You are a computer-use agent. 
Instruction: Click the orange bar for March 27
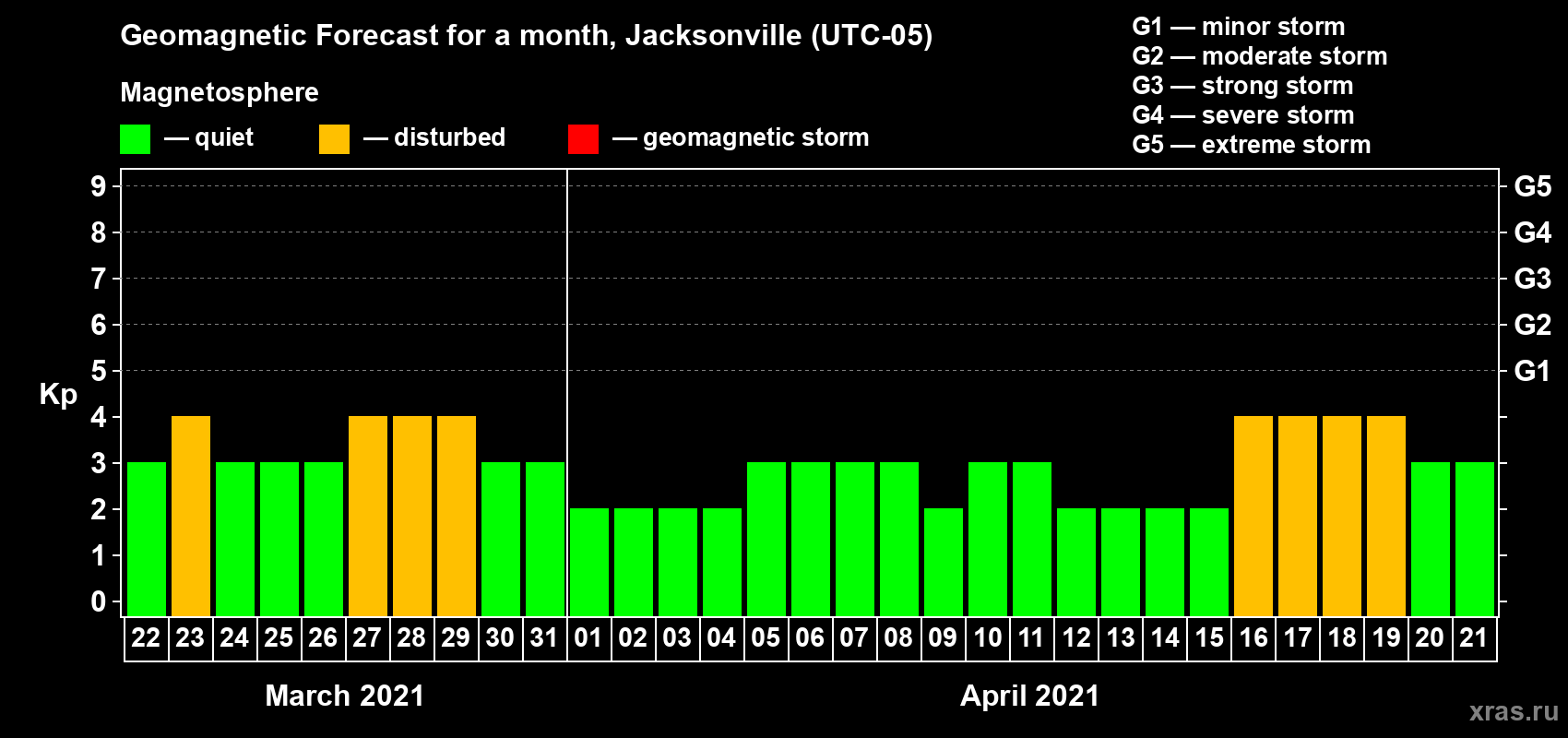tap(368, 516)
